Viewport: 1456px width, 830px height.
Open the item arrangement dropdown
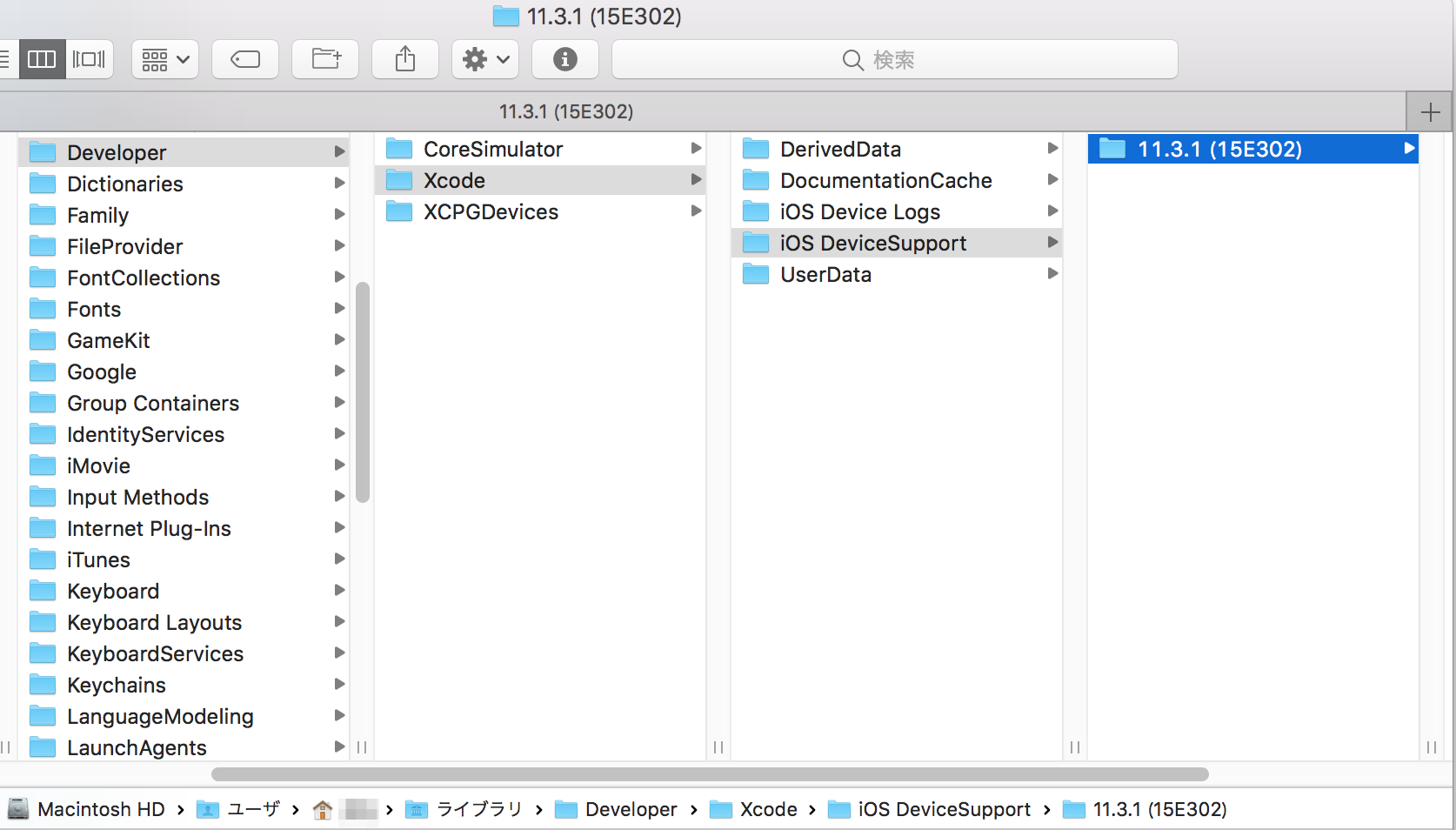(164, 59)
